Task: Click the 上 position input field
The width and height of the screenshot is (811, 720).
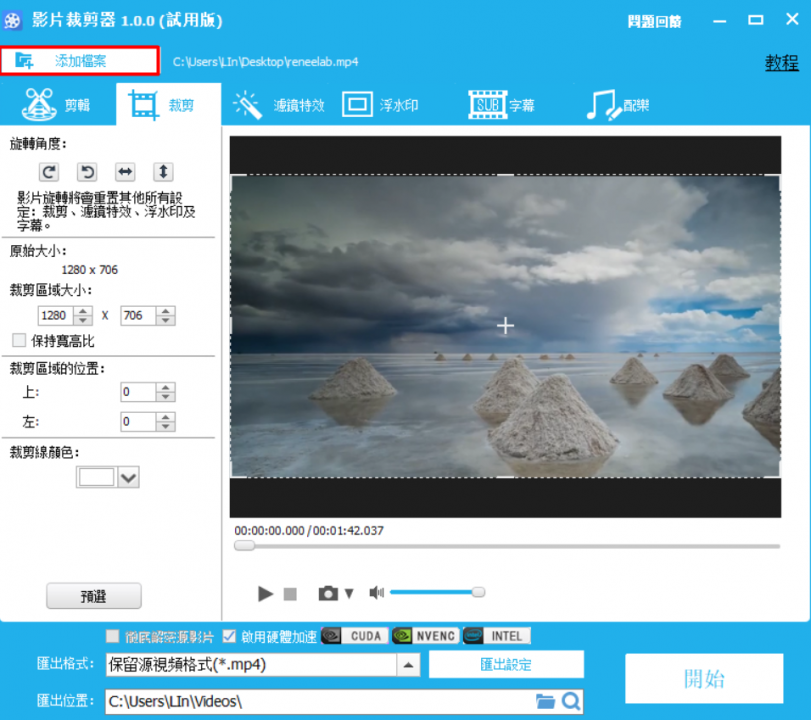Action: 138,392
